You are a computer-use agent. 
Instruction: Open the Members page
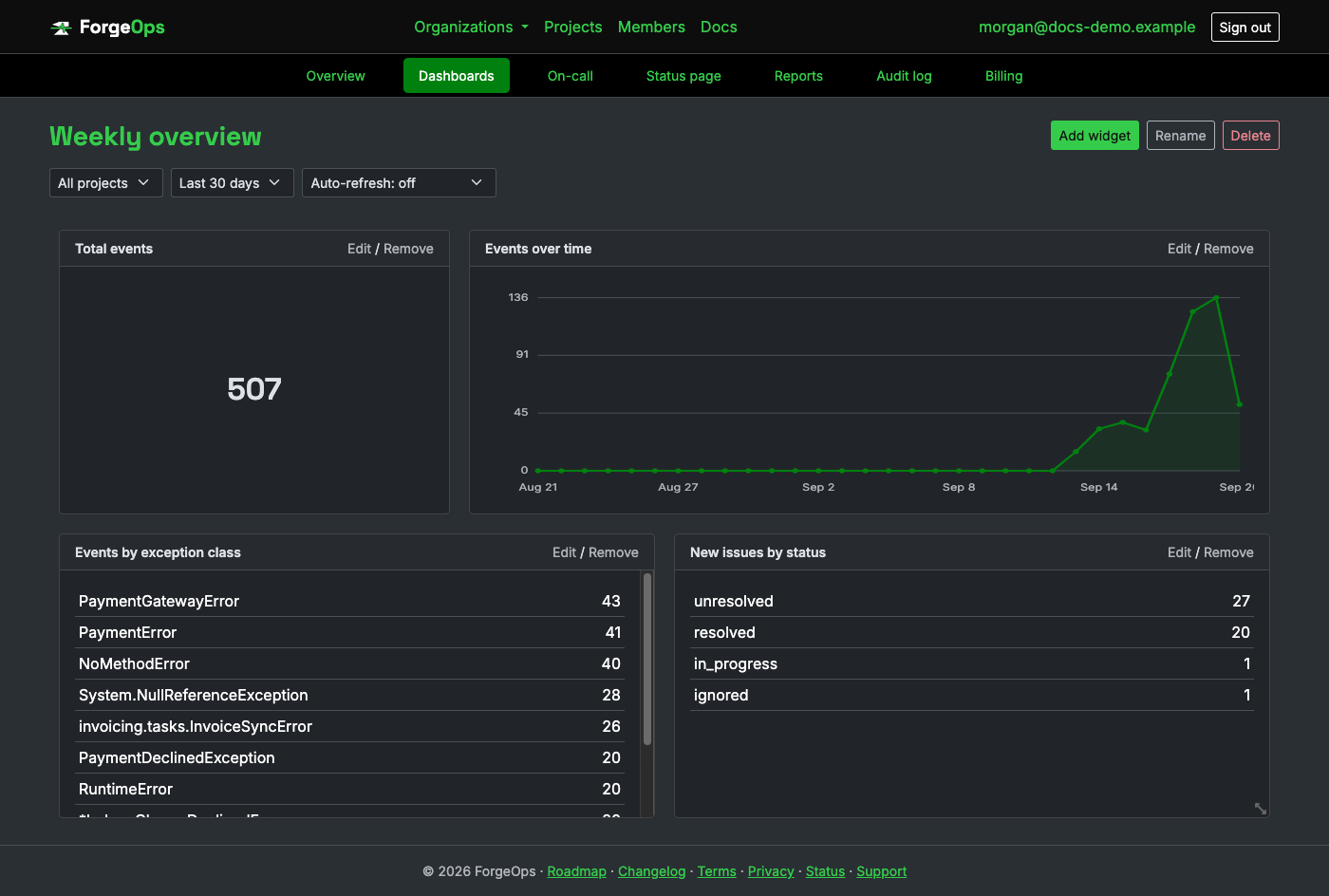651,27
